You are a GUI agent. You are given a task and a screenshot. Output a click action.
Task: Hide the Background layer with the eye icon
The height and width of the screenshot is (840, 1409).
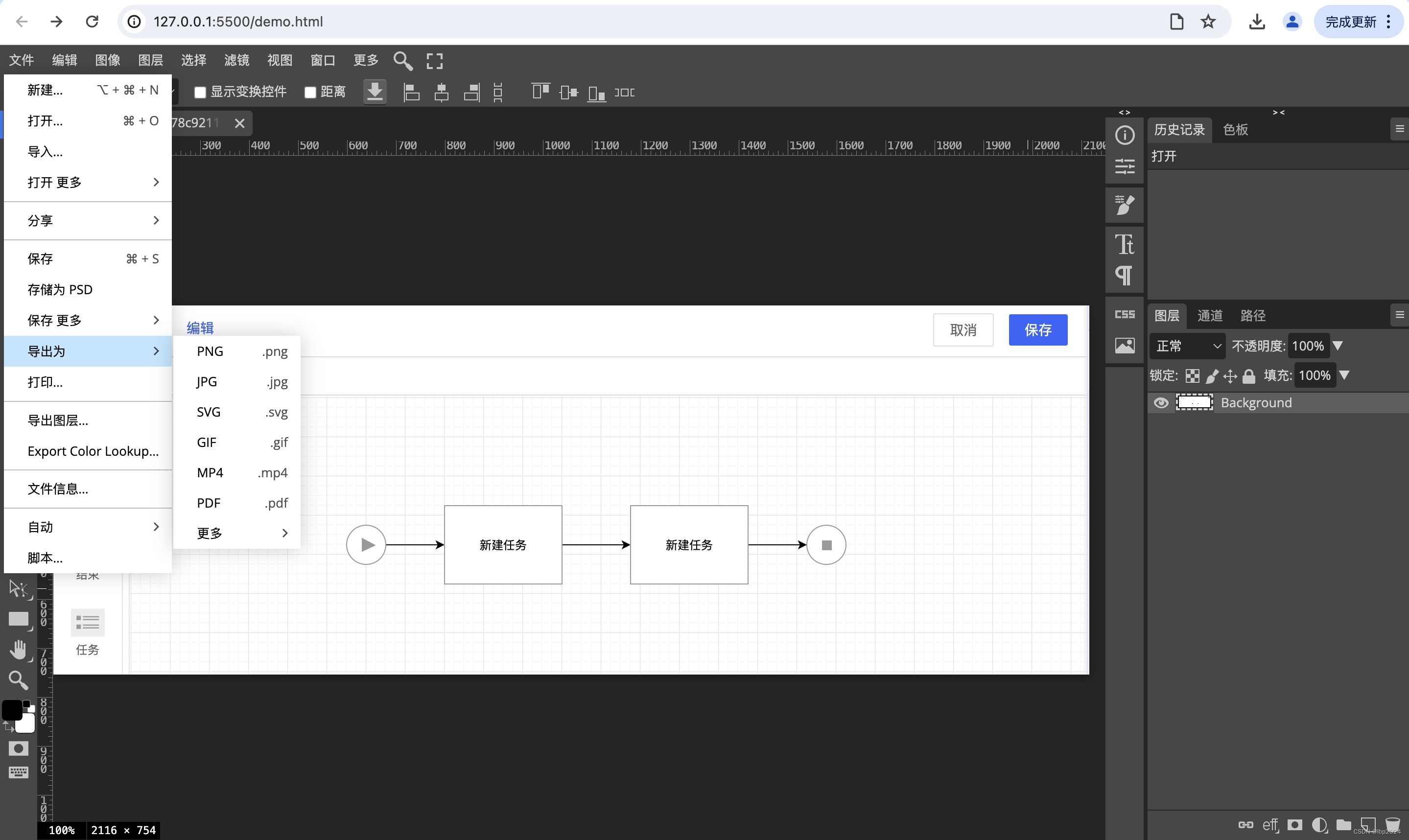[x=1160, y=402]
